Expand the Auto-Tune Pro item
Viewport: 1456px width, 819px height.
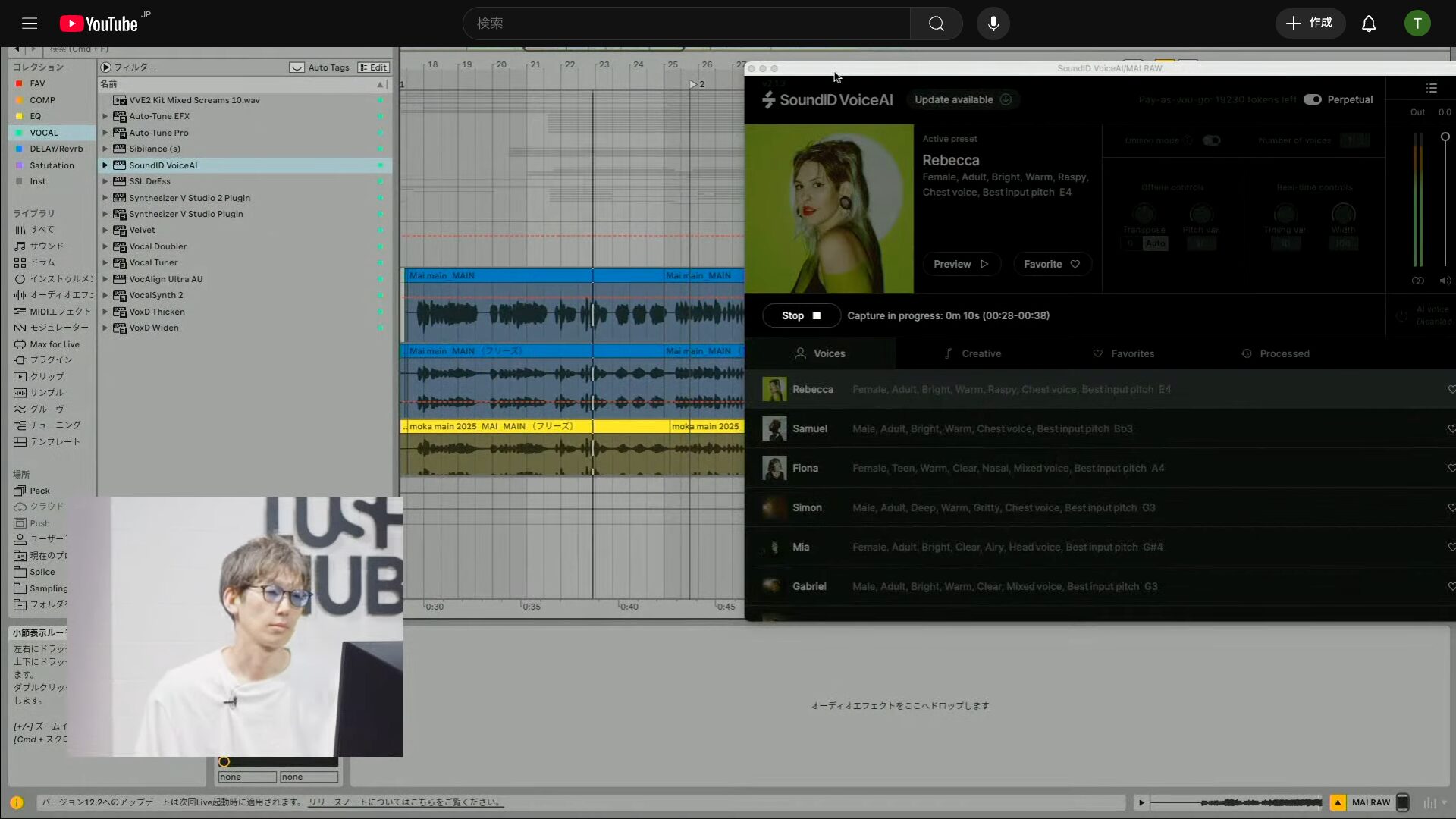point(105,133)
